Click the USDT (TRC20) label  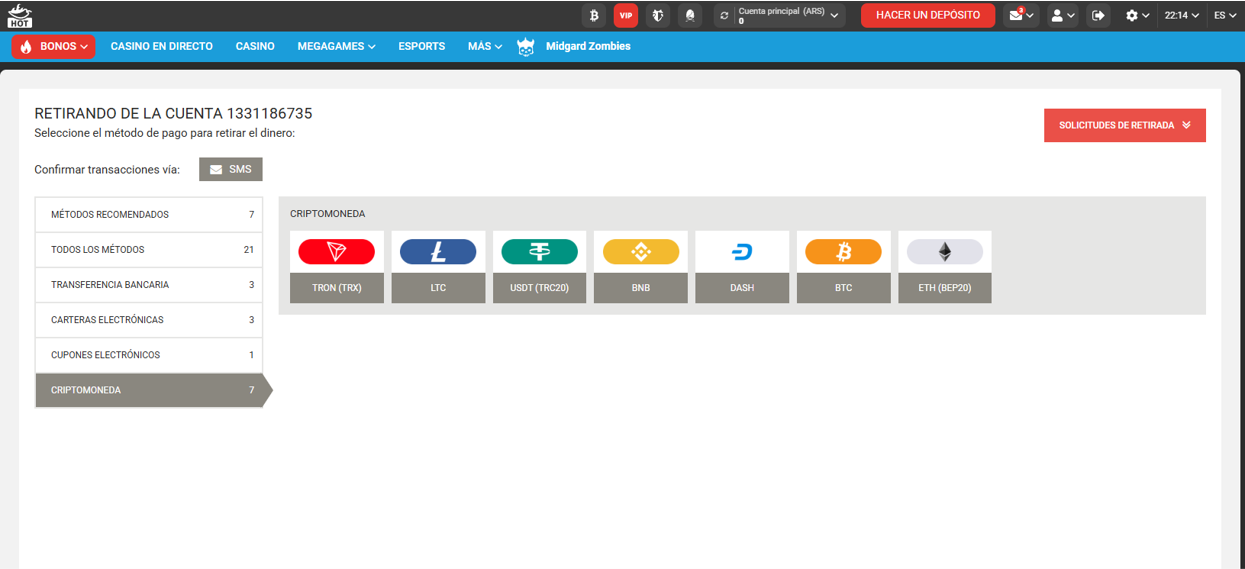[540, 288]
